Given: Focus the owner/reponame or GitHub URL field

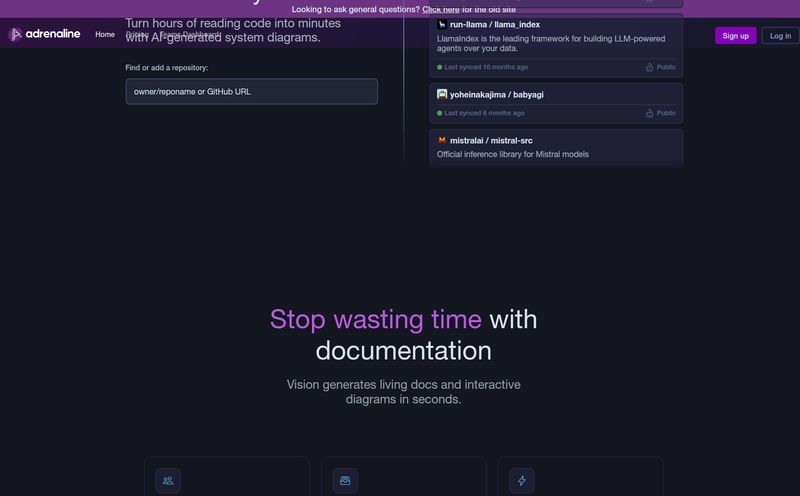Looking at the screenshot, I should tap(252, 91).
